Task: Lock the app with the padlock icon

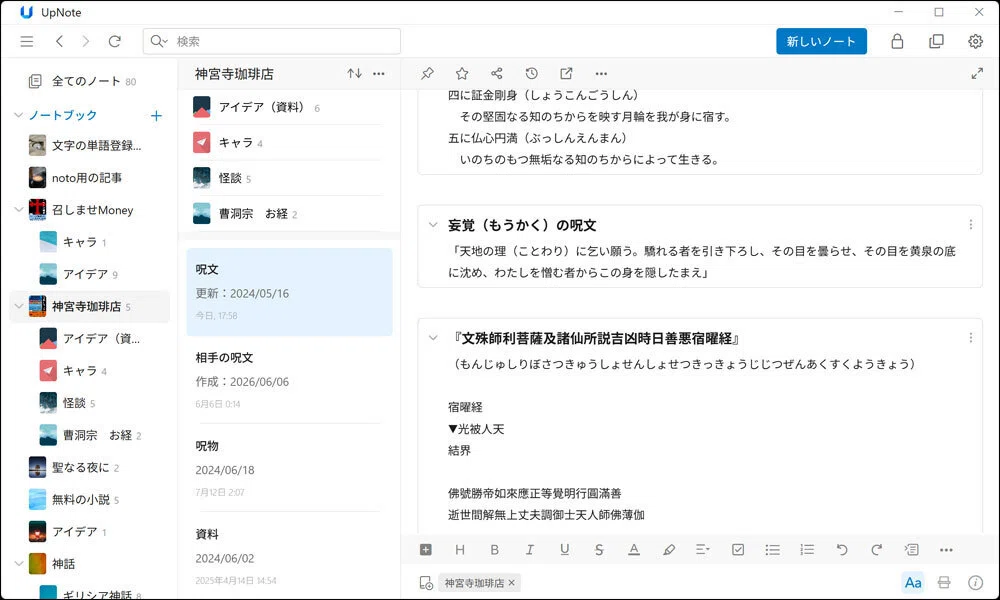Action: pyautogui.click(x=897, y=41)
